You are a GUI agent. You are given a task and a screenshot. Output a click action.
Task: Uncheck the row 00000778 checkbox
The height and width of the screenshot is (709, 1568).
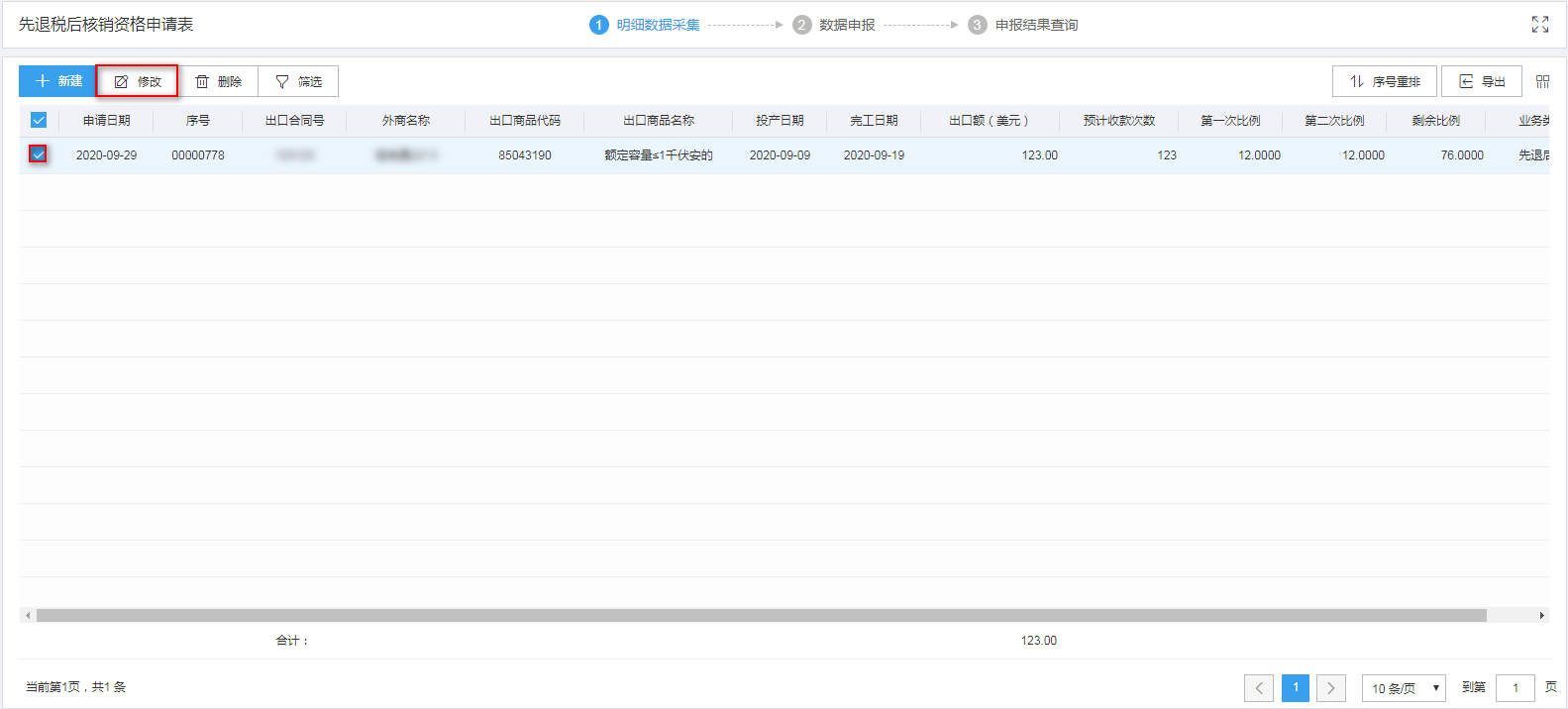pos(39,154)
